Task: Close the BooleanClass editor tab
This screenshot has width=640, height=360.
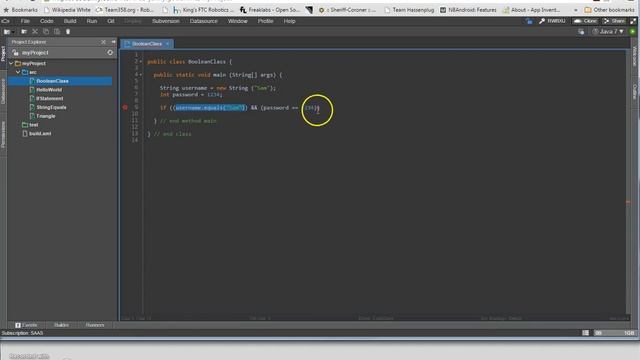Action: (167, 44)
